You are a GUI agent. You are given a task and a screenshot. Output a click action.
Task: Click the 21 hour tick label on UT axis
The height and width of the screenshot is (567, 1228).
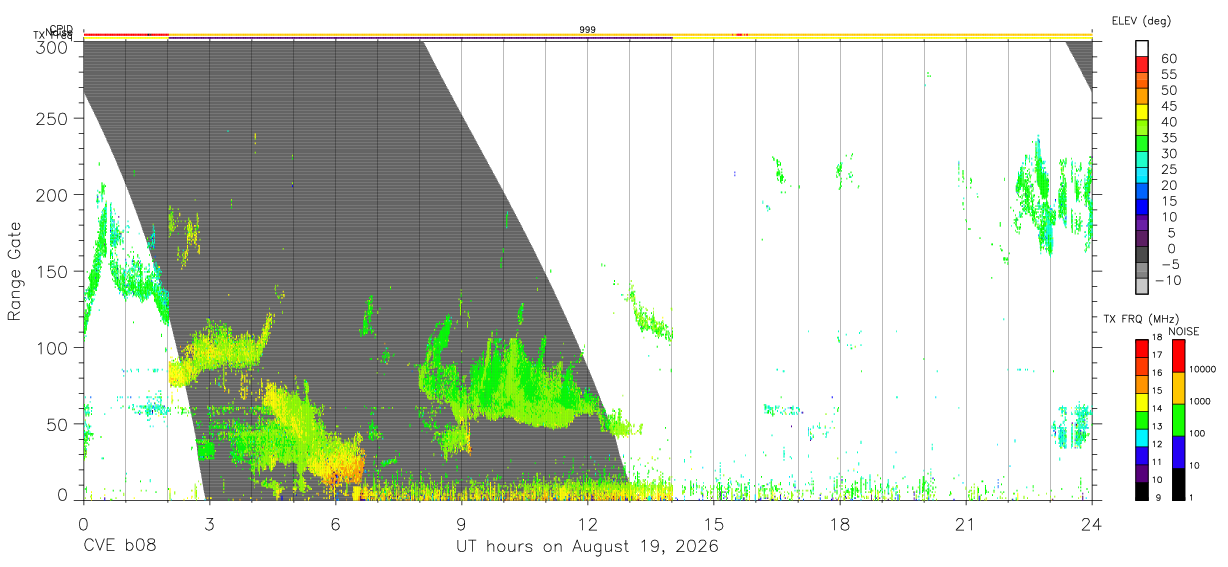(x=965, y=524)
